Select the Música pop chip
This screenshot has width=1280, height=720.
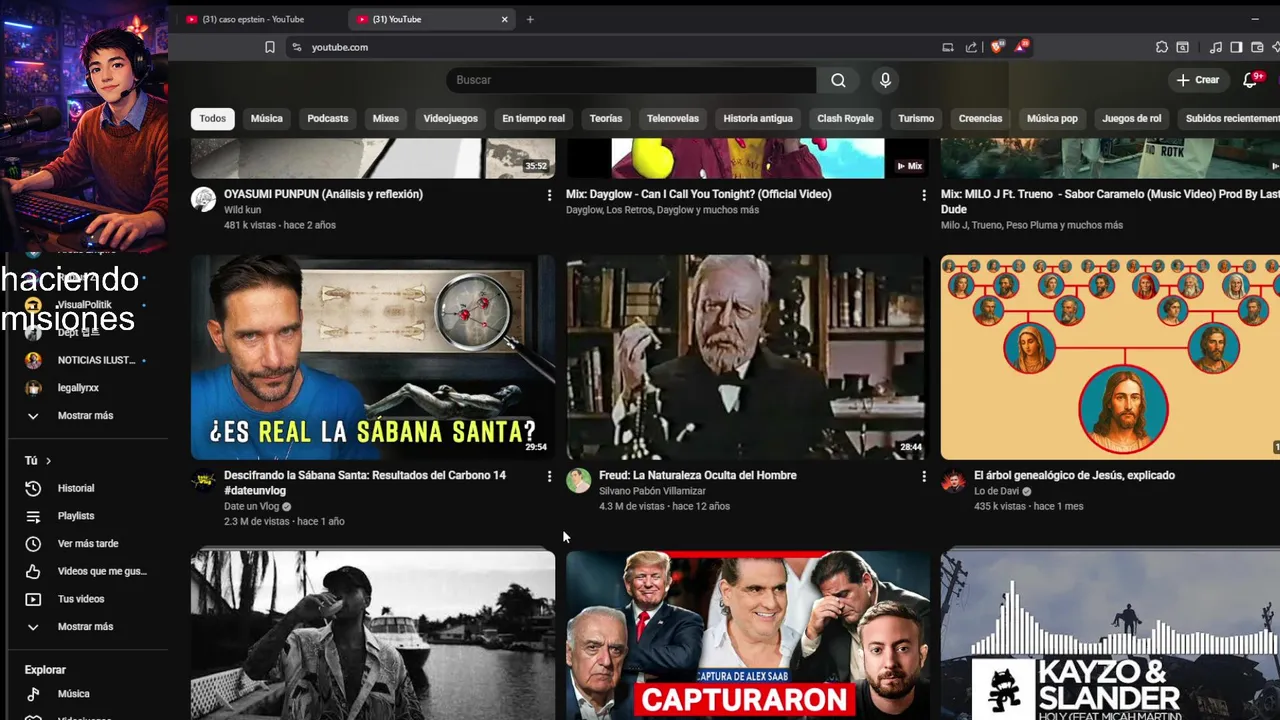[x=1052, y=118]
